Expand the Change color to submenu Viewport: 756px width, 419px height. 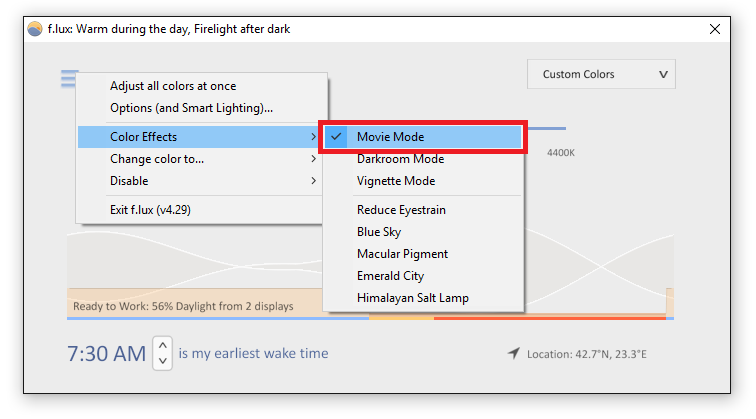tap(199, 159)
